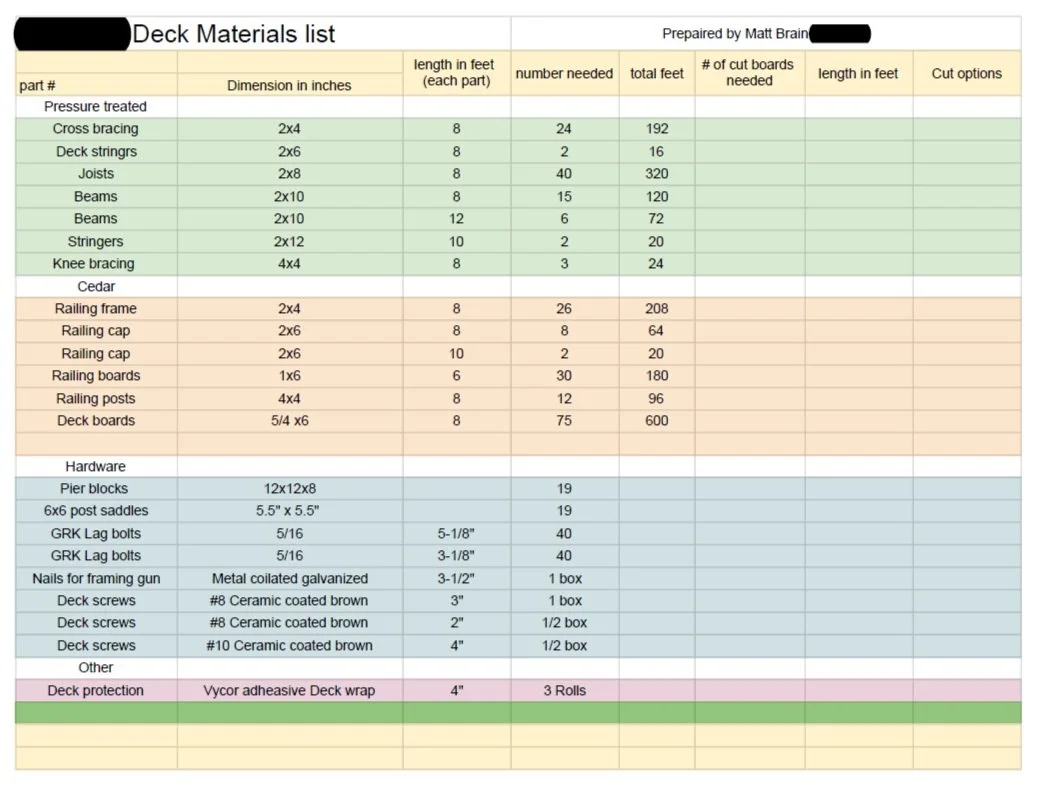Select the "3-1/2"" nail length cell
This screenshot has height=803, width=1038.
click(456, 579)
